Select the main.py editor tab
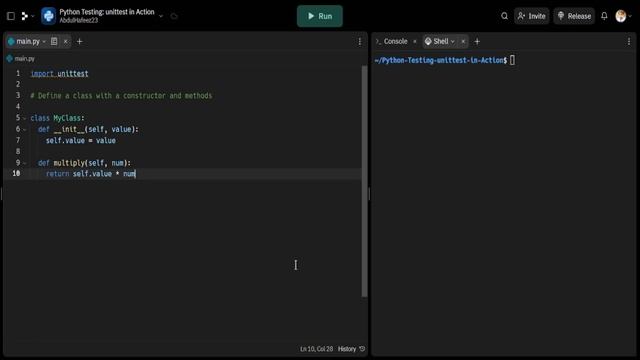The width and height of the screenshot is (640, 360). click(x=28, y=41)
